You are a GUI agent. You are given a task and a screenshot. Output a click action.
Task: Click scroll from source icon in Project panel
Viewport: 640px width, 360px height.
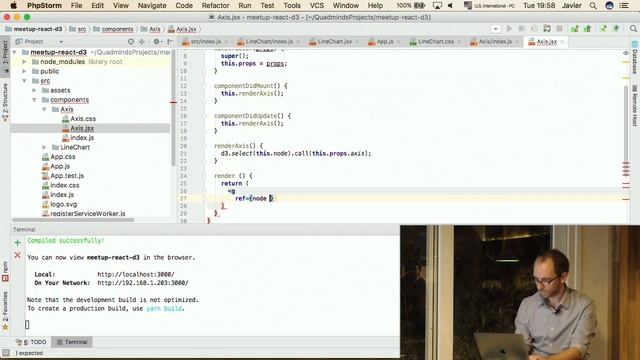pos(131,42)
